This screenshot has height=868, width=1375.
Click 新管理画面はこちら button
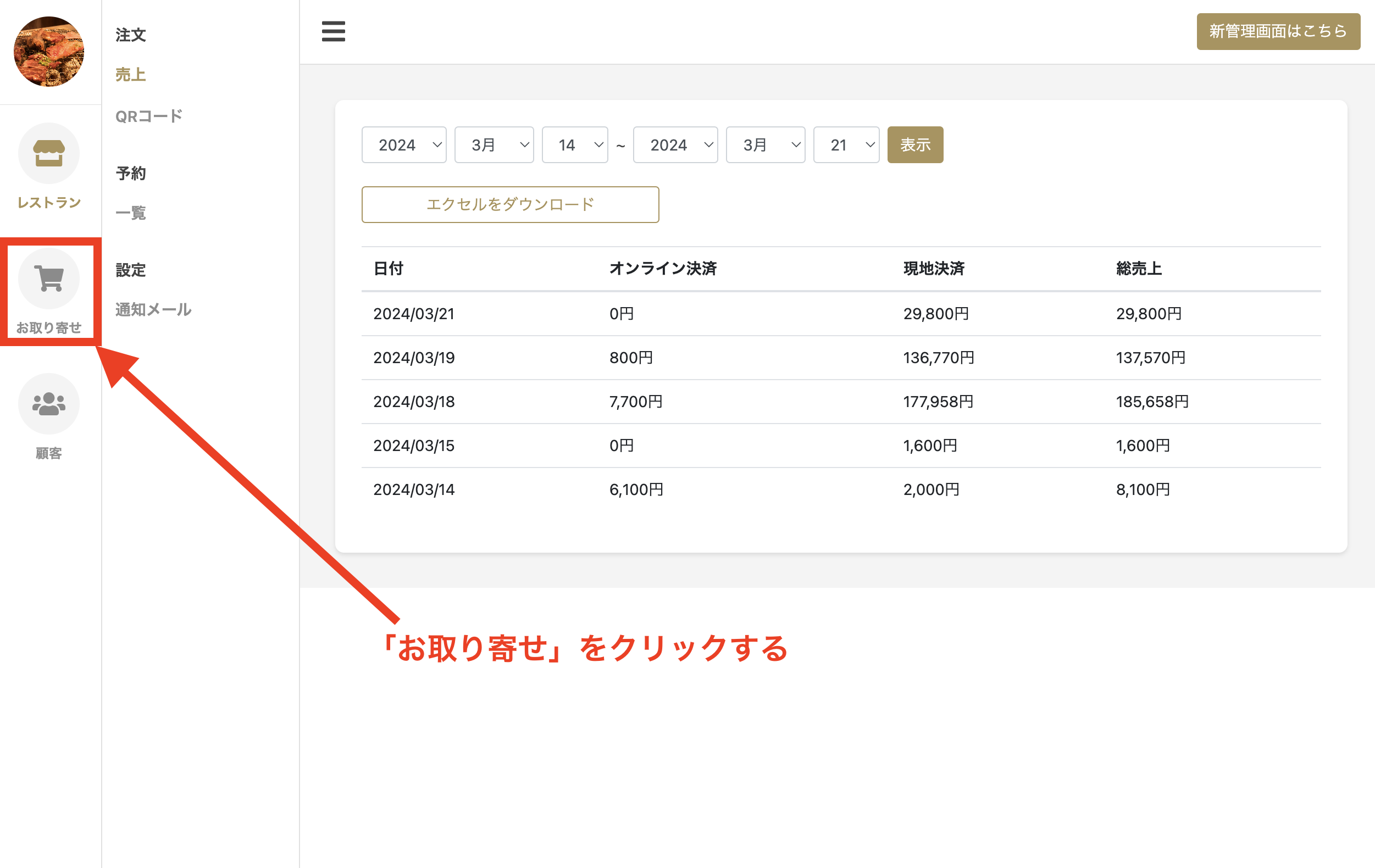coord(1278,31)
